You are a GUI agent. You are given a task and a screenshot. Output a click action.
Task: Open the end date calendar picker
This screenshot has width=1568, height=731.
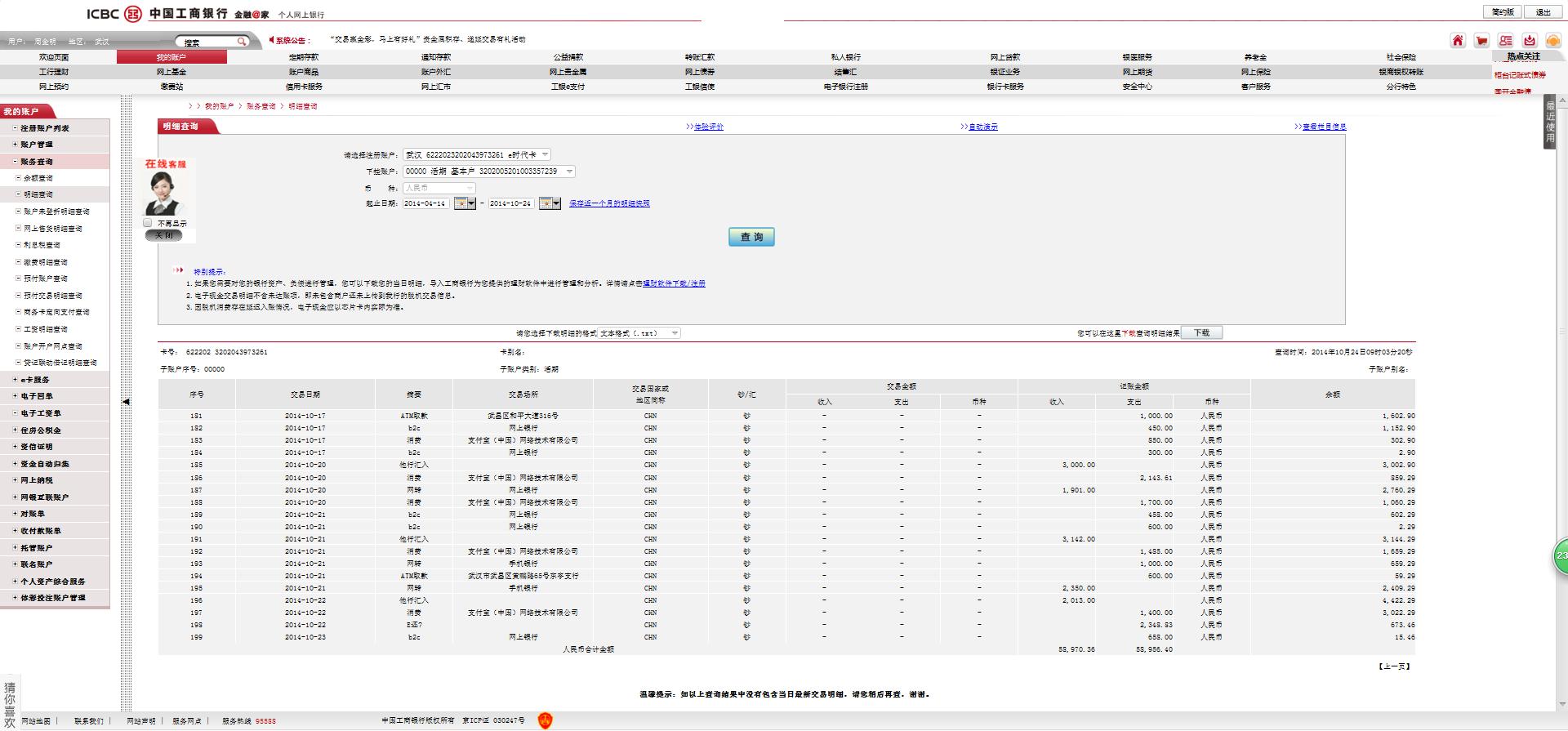(550, 203)
